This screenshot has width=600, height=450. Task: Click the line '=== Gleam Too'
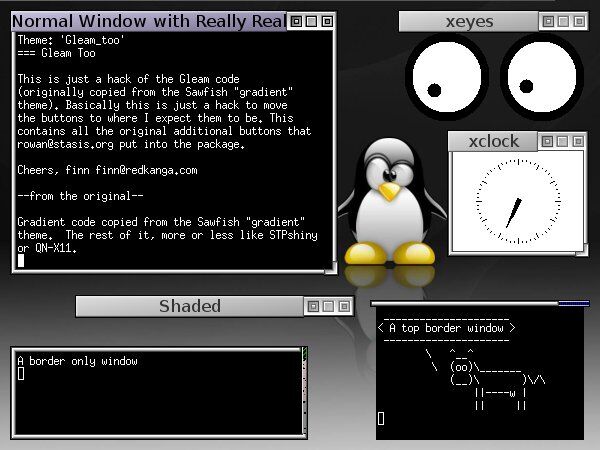coord(57,53)
